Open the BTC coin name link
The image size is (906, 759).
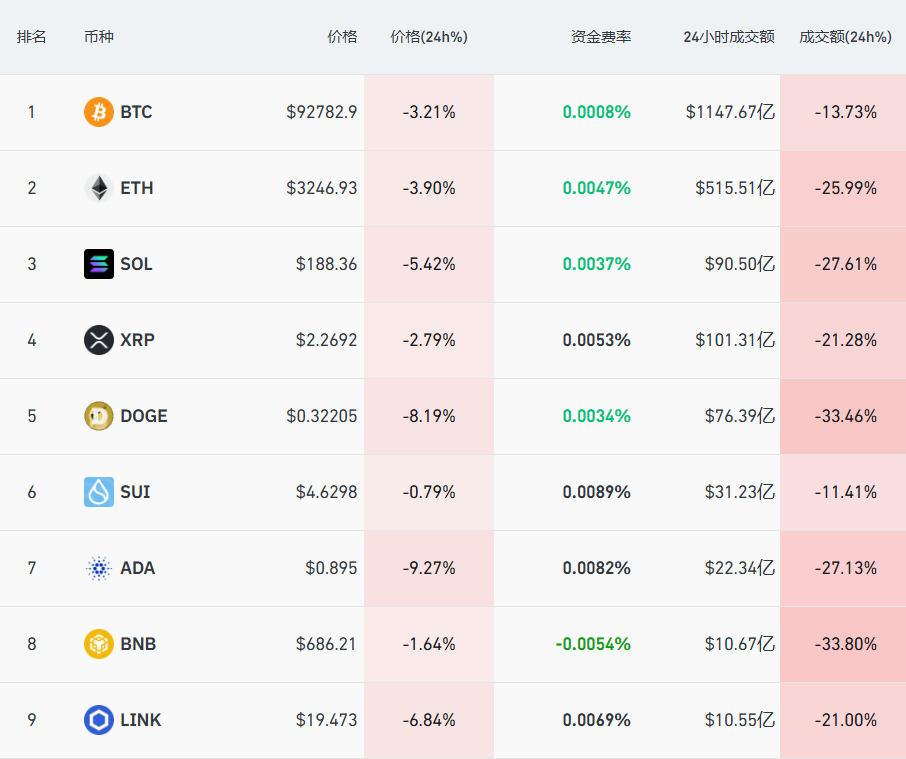click(136, 112)
